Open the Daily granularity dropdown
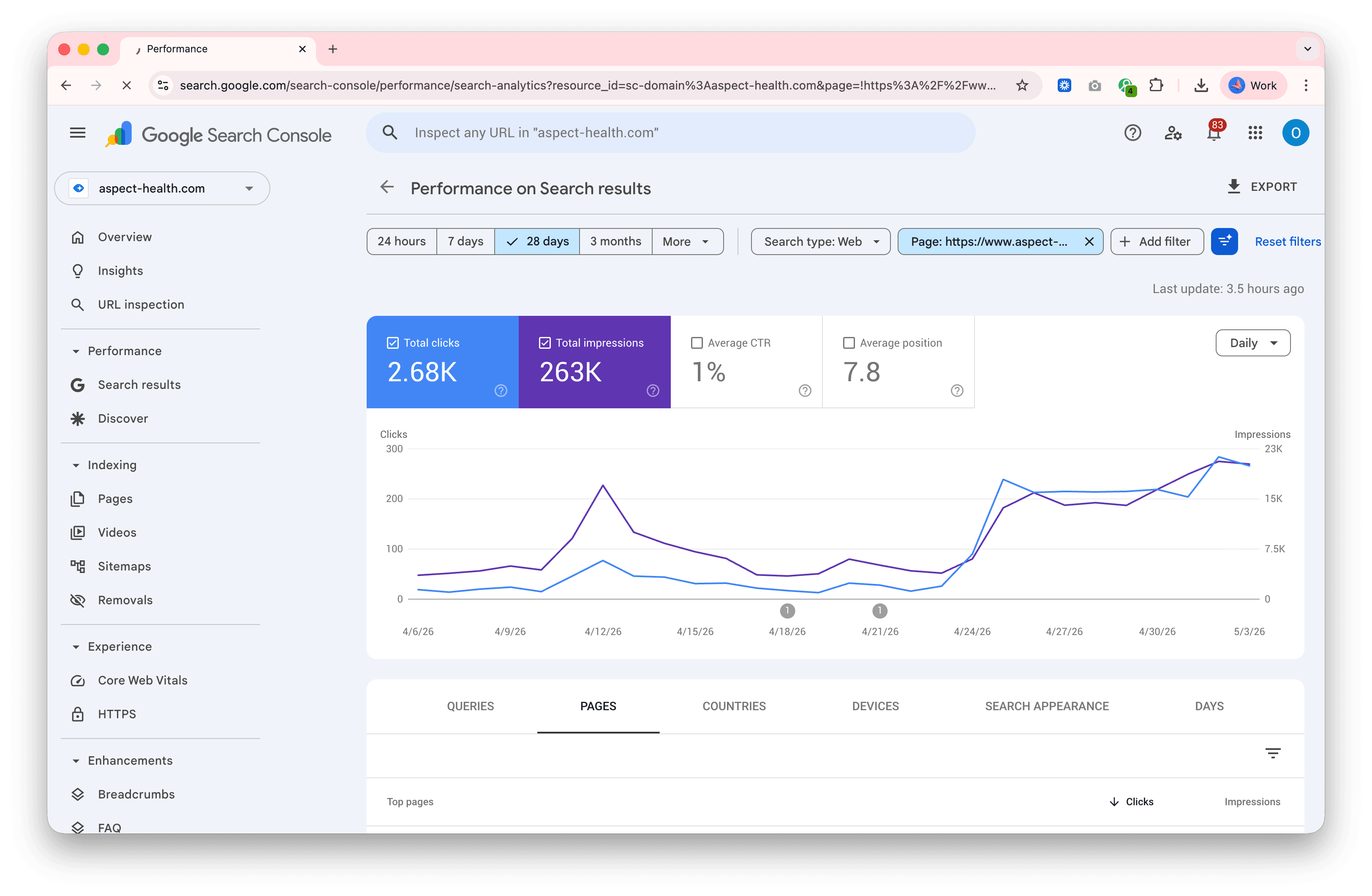 (1253, 343)
